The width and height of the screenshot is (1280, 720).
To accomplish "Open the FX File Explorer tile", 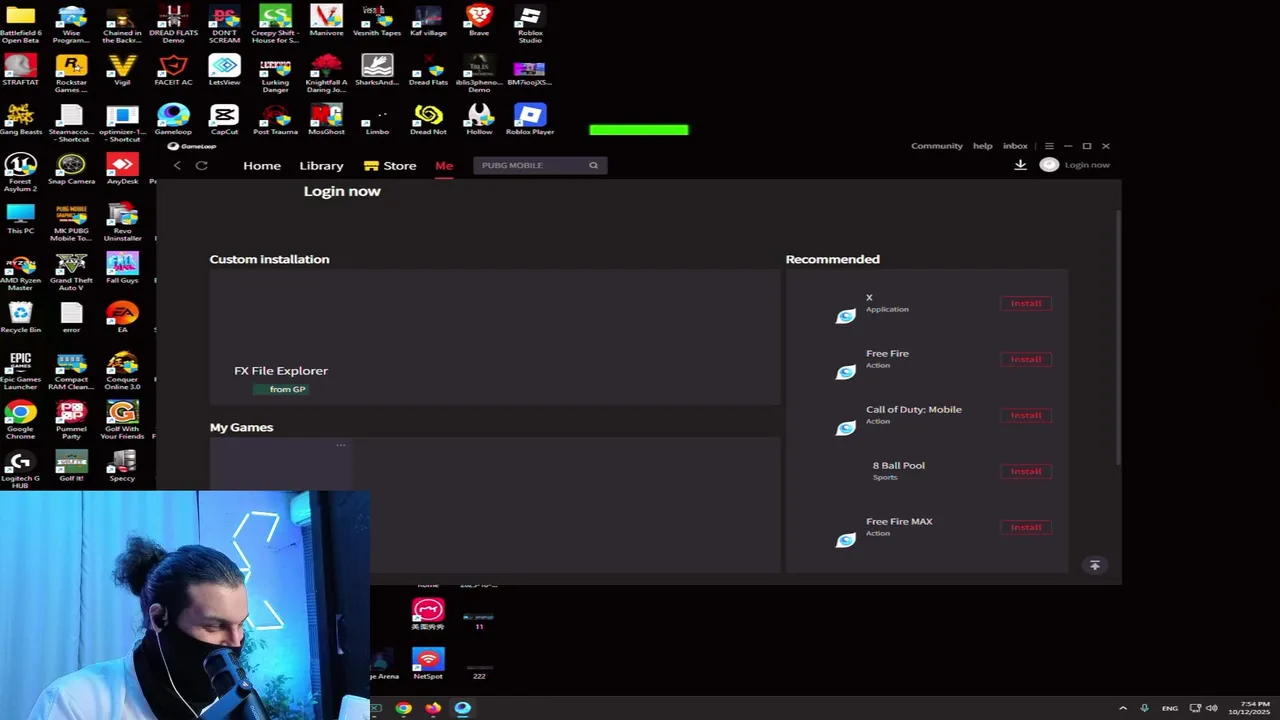I will point(281,371).
